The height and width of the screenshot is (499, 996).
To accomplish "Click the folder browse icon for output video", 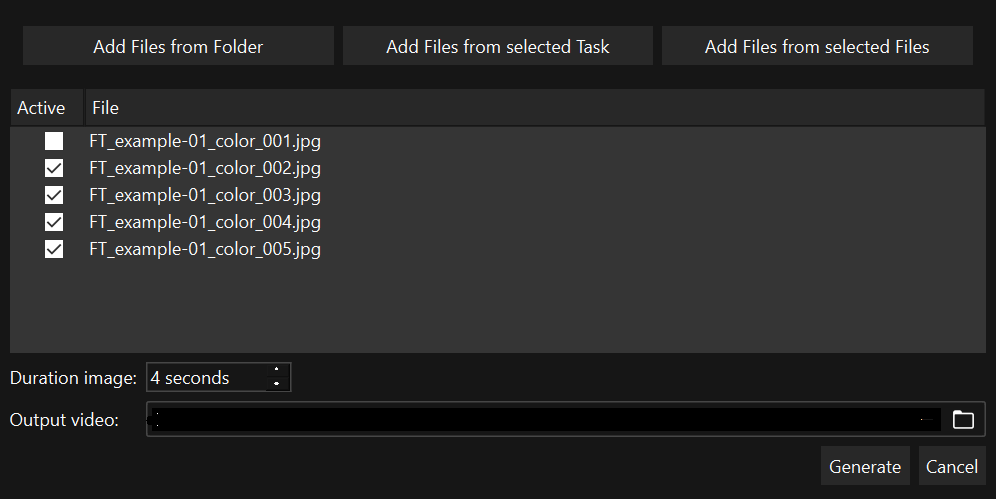I will (963, 420).
